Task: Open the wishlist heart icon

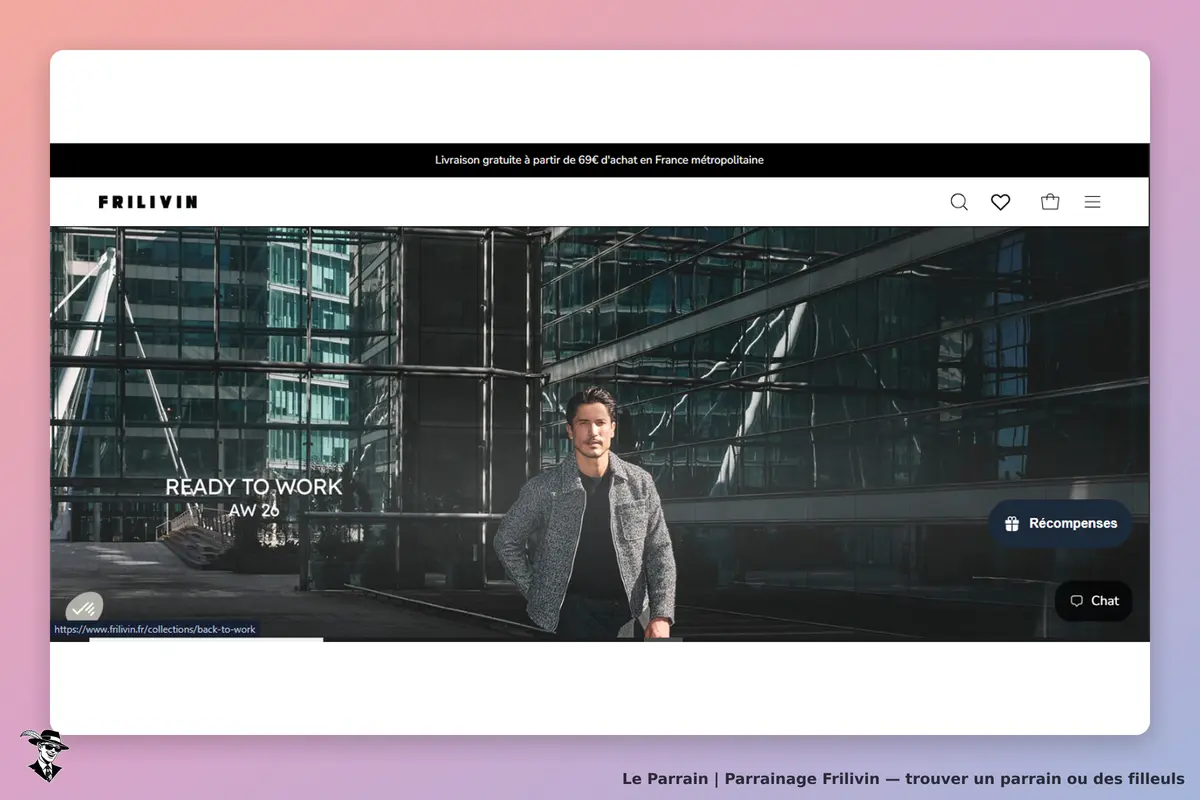Action: pyautogui.click(x=1000, y=202)
